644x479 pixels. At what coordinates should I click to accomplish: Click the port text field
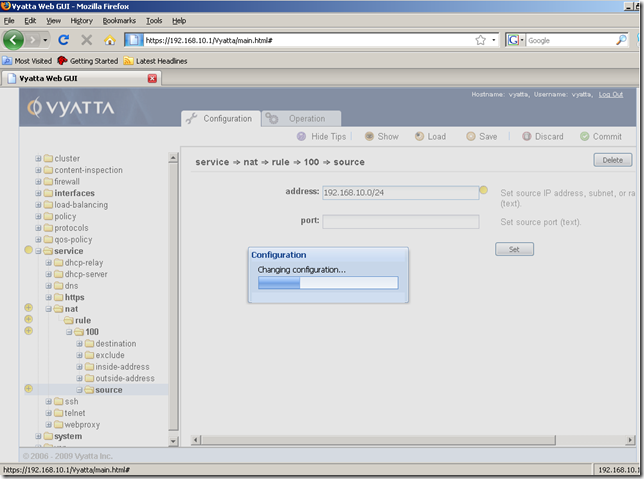click(x=400, y=221)
